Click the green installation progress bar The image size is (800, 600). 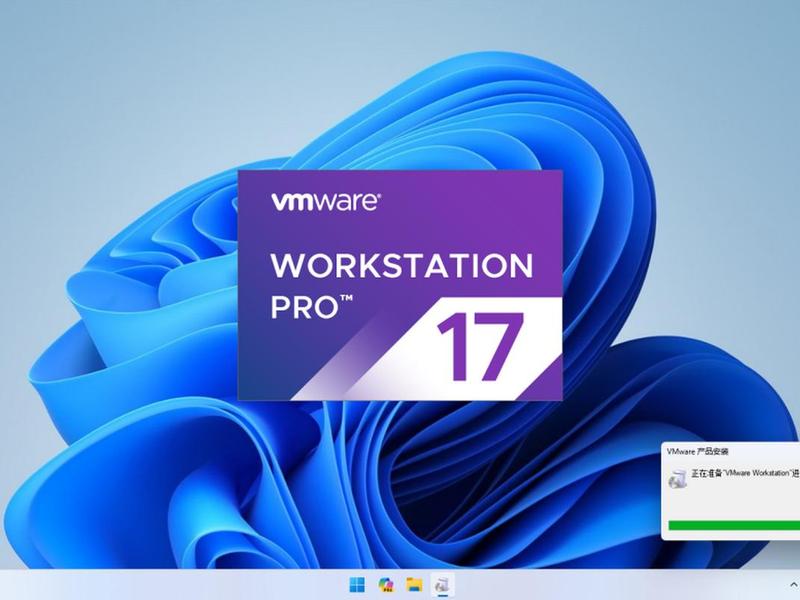pyautogui.click(x=734, y=526)
